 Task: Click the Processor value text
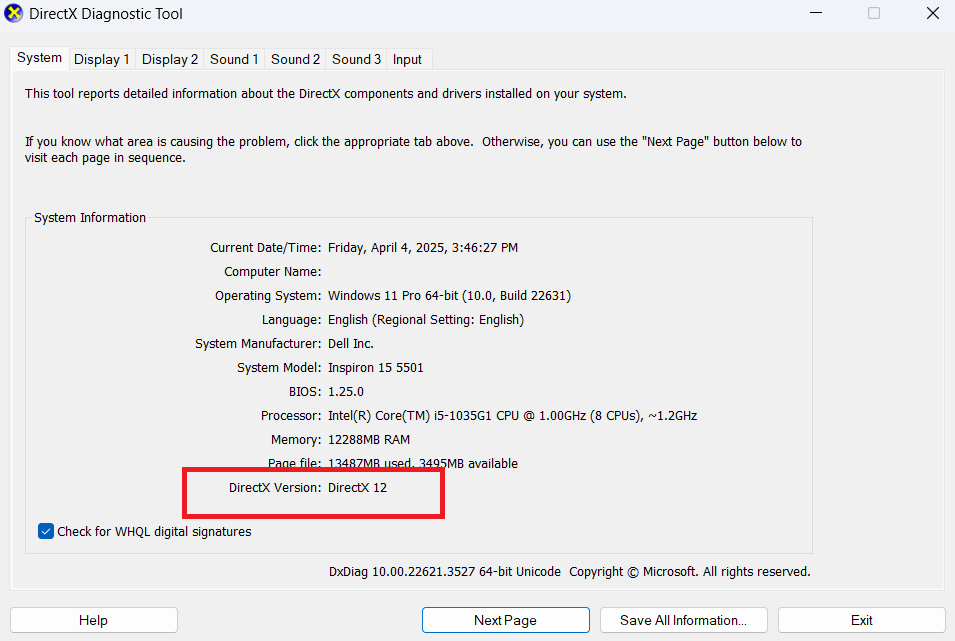coord(512,415)
